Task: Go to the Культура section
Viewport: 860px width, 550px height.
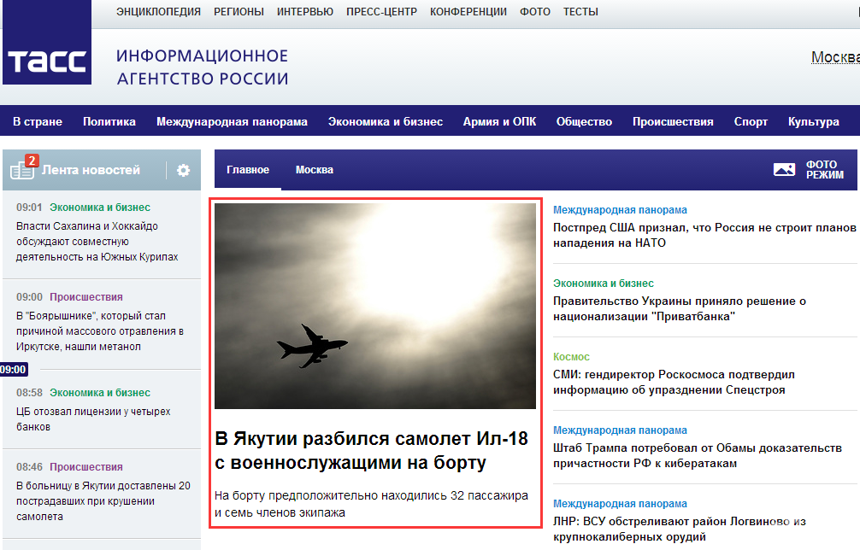Action: coord(814,122)
